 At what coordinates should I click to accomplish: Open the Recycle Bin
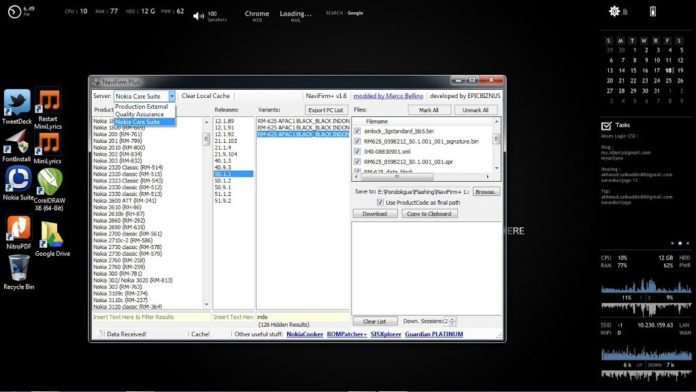19,273
